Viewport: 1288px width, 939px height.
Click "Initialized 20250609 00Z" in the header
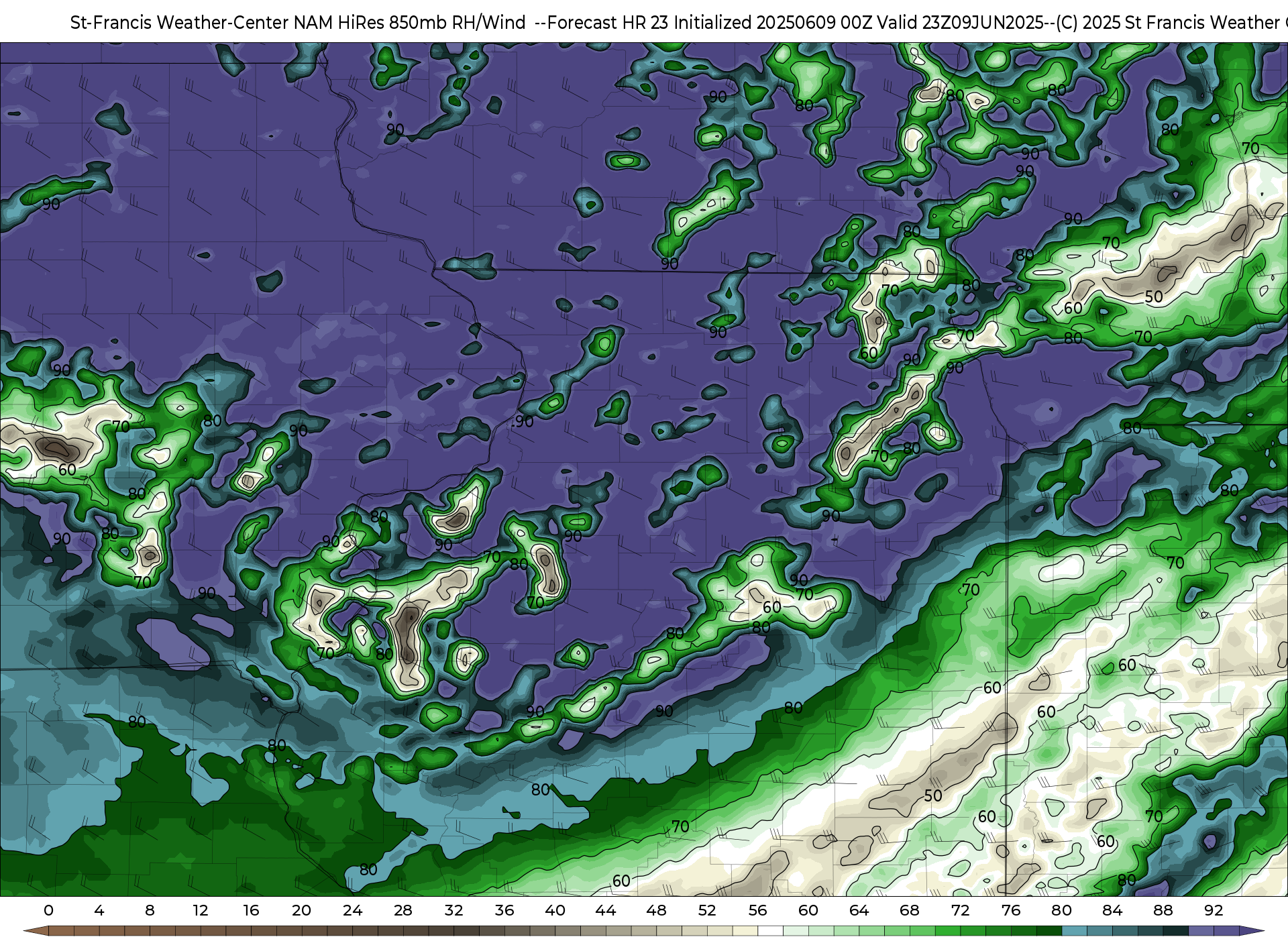(x=773, y=23)
